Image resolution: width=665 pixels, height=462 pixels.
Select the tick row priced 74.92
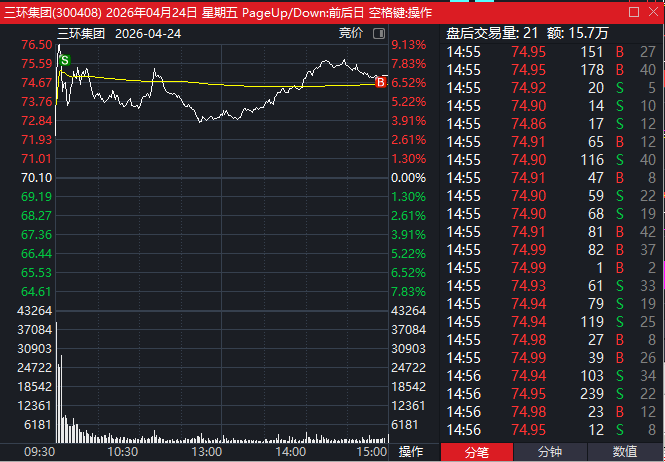pos(551,88)
